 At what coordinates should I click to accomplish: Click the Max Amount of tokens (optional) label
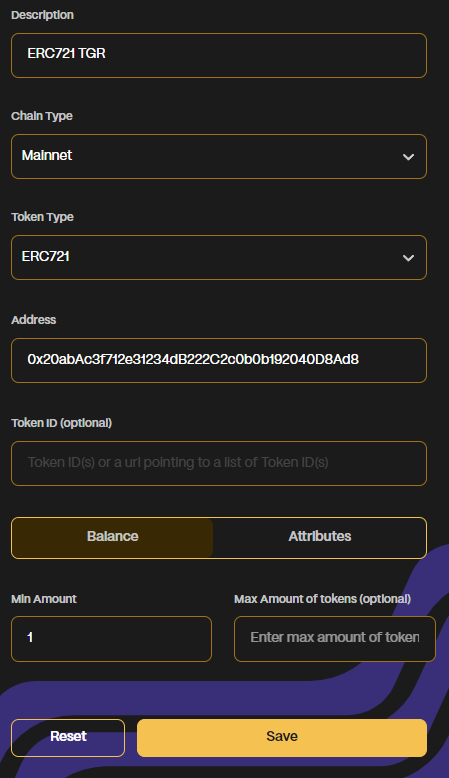point(322,599)
